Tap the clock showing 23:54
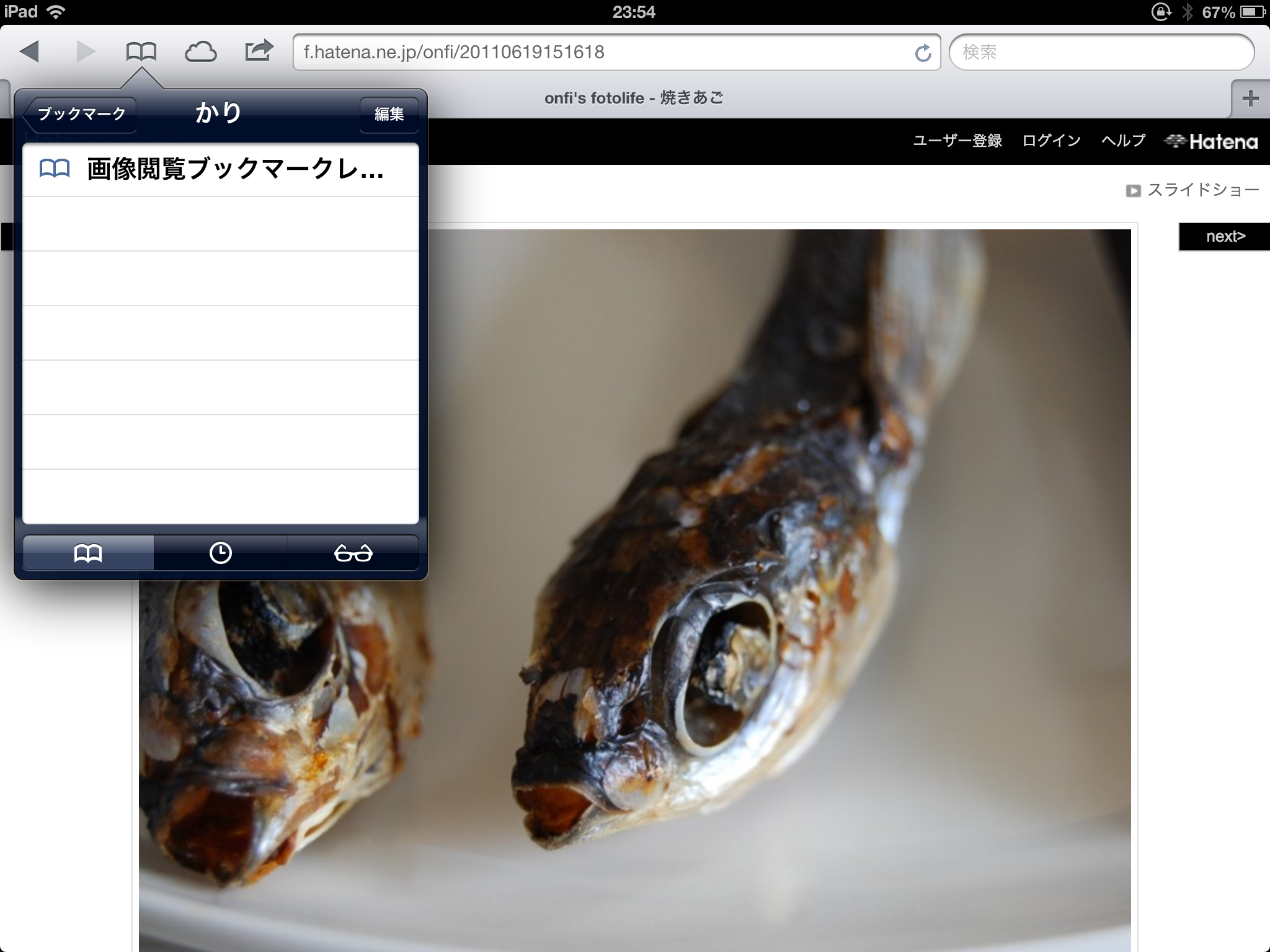Viewport: 1270px width, 952px height. click(634, 12)
